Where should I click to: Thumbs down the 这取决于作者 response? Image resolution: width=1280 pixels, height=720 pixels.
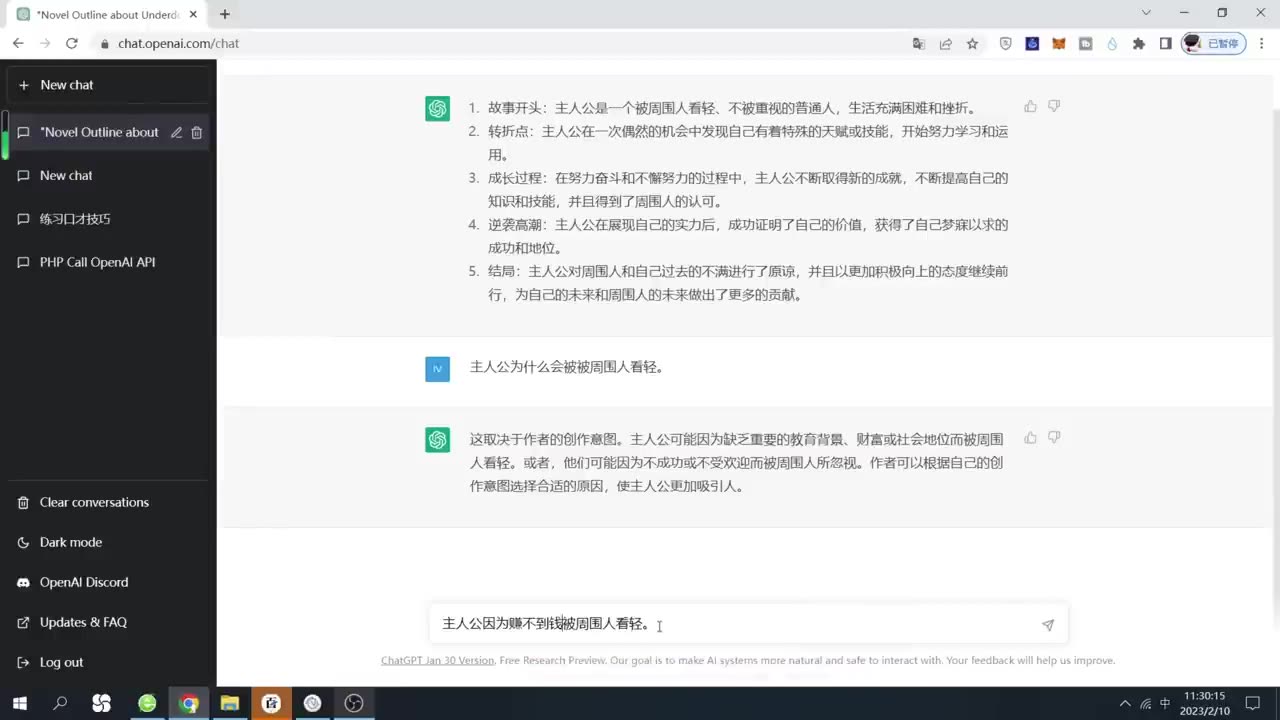[1054, 437]
